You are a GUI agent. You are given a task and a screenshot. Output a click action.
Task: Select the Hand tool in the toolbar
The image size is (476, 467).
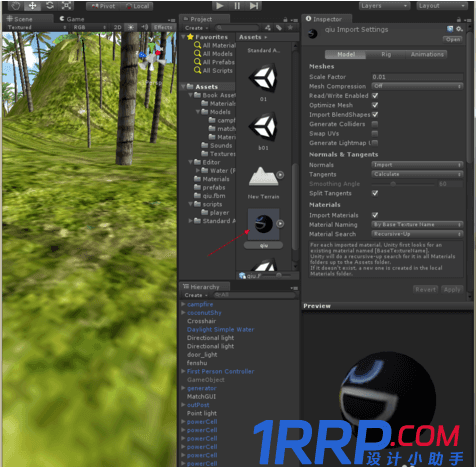(x=15, y=5)
